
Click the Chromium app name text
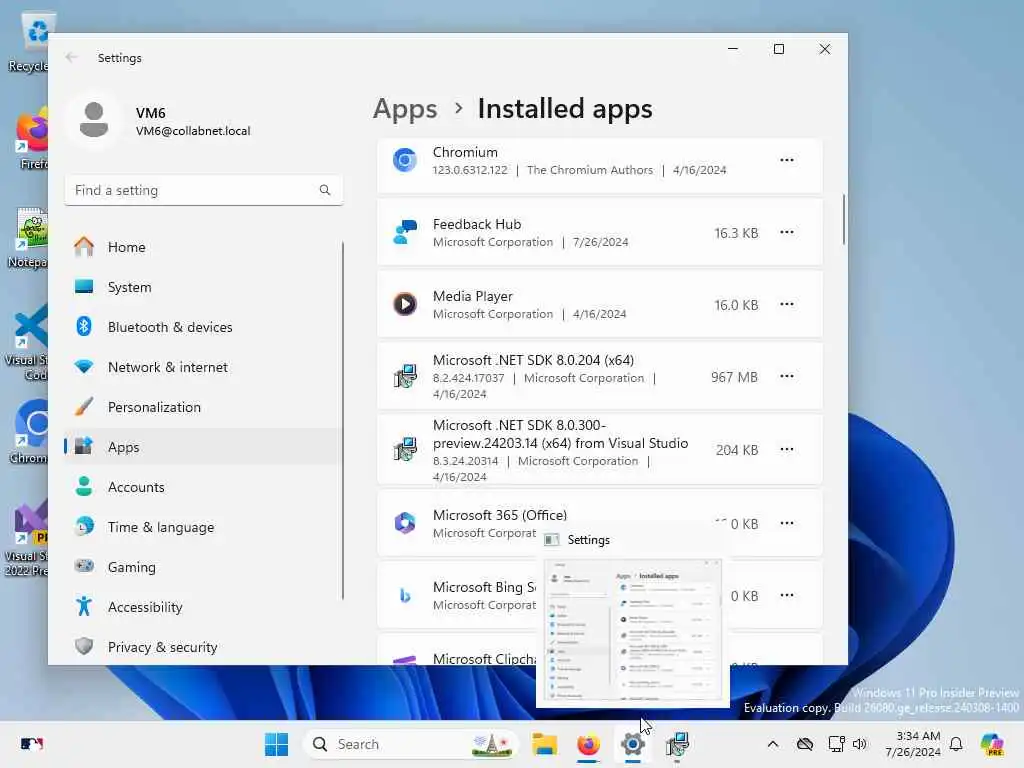[465, 152]
